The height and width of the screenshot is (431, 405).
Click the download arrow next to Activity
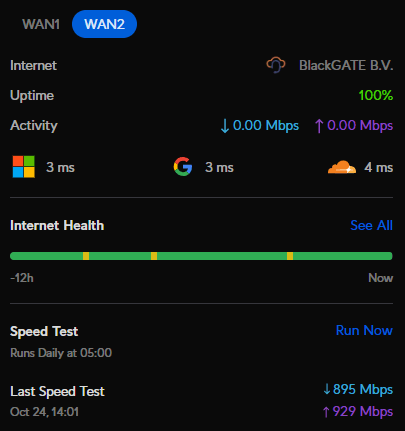225,126
